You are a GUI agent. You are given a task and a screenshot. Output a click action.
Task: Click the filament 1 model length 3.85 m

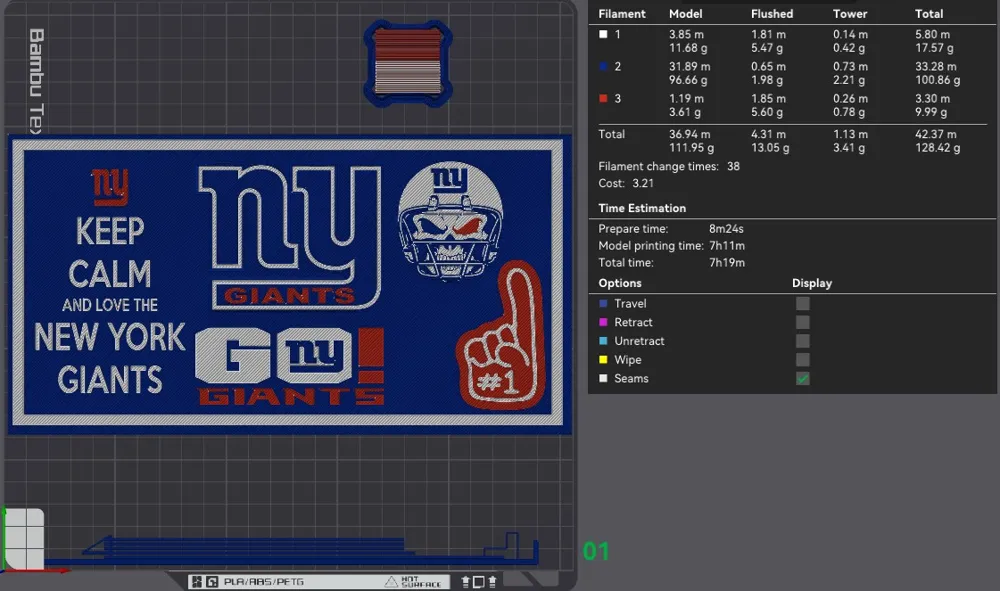(x=686, y=34)
